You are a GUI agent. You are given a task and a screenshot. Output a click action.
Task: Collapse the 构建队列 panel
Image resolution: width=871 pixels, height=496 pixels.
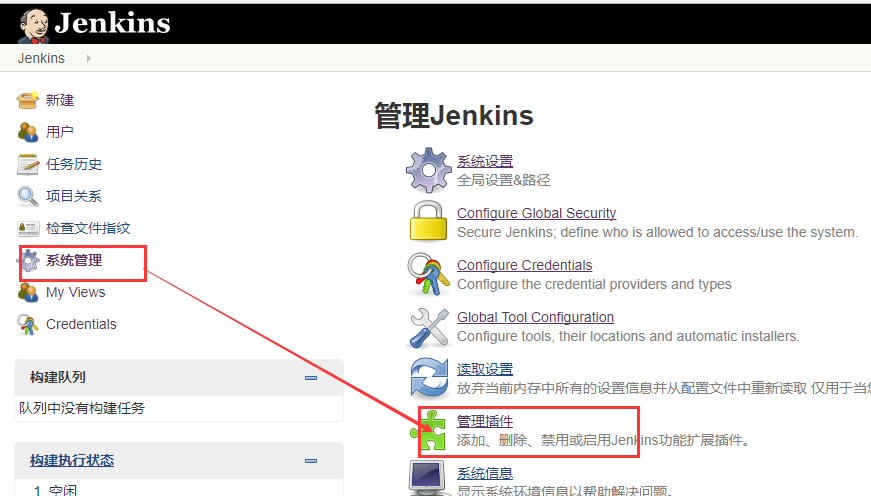[x=311, y=378]
